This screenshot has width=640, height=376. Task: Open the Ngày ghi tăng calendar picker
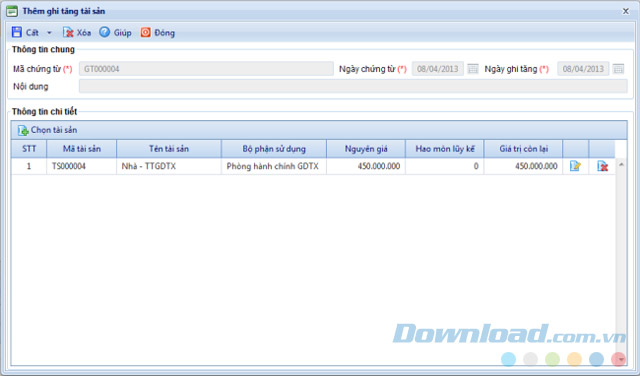tap(618, 69)
